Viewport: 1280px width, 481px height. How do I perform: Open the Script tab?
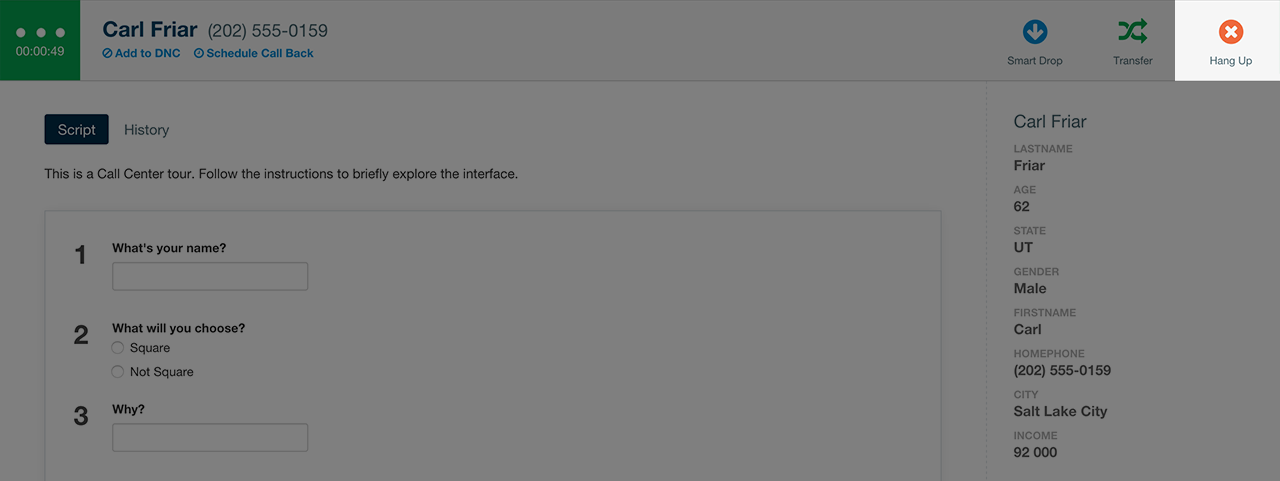click(x=77, y=130)
